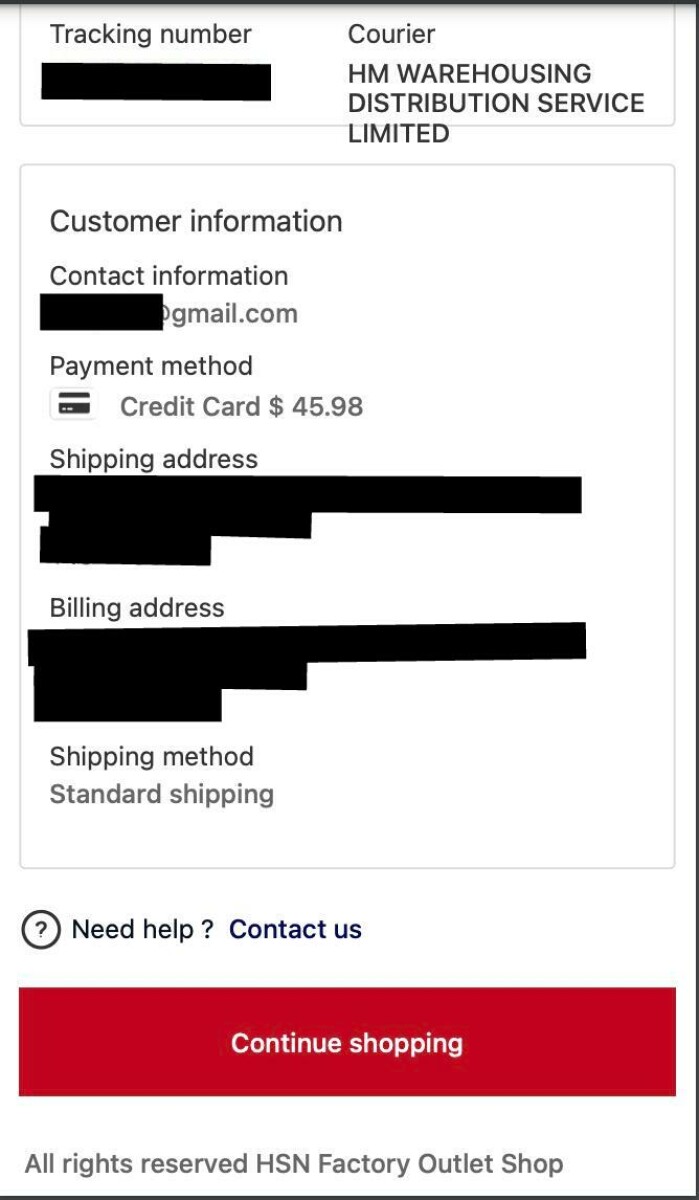This screenshot has height=1200, width=699.
Task: Click the credit card payment icon
Action: (x=72, y=405)
